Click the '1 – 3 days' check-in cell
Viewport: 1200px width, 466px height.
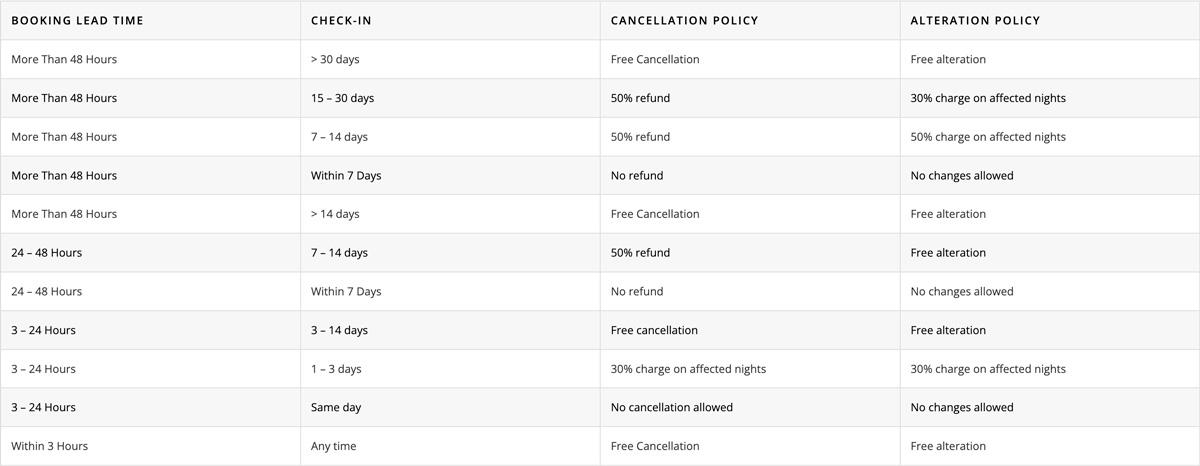336,369
